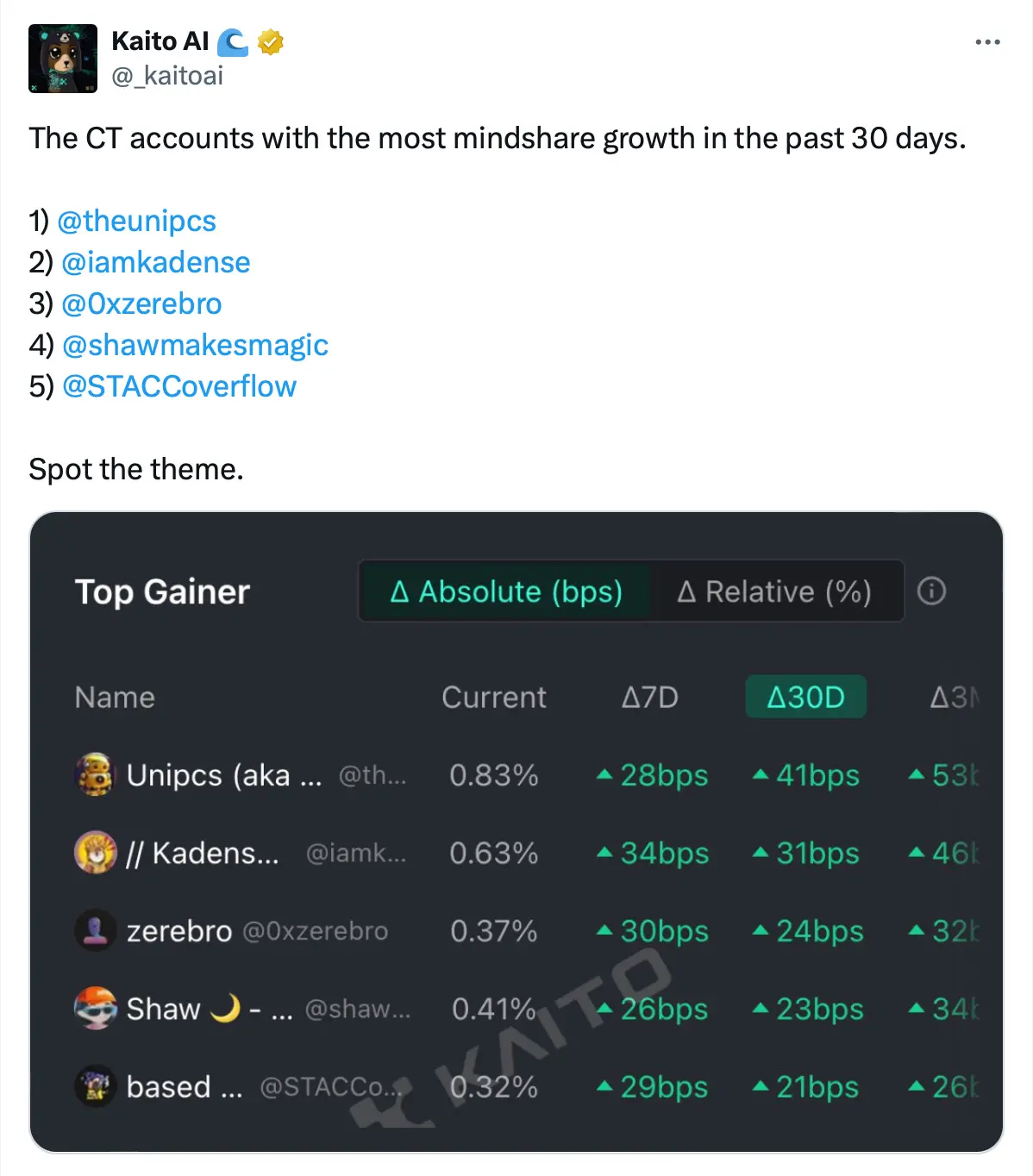Viewport: 1033px width, 1176px height.
Task: Open the three-dot more options menu
Action: [x=987, y=42]
